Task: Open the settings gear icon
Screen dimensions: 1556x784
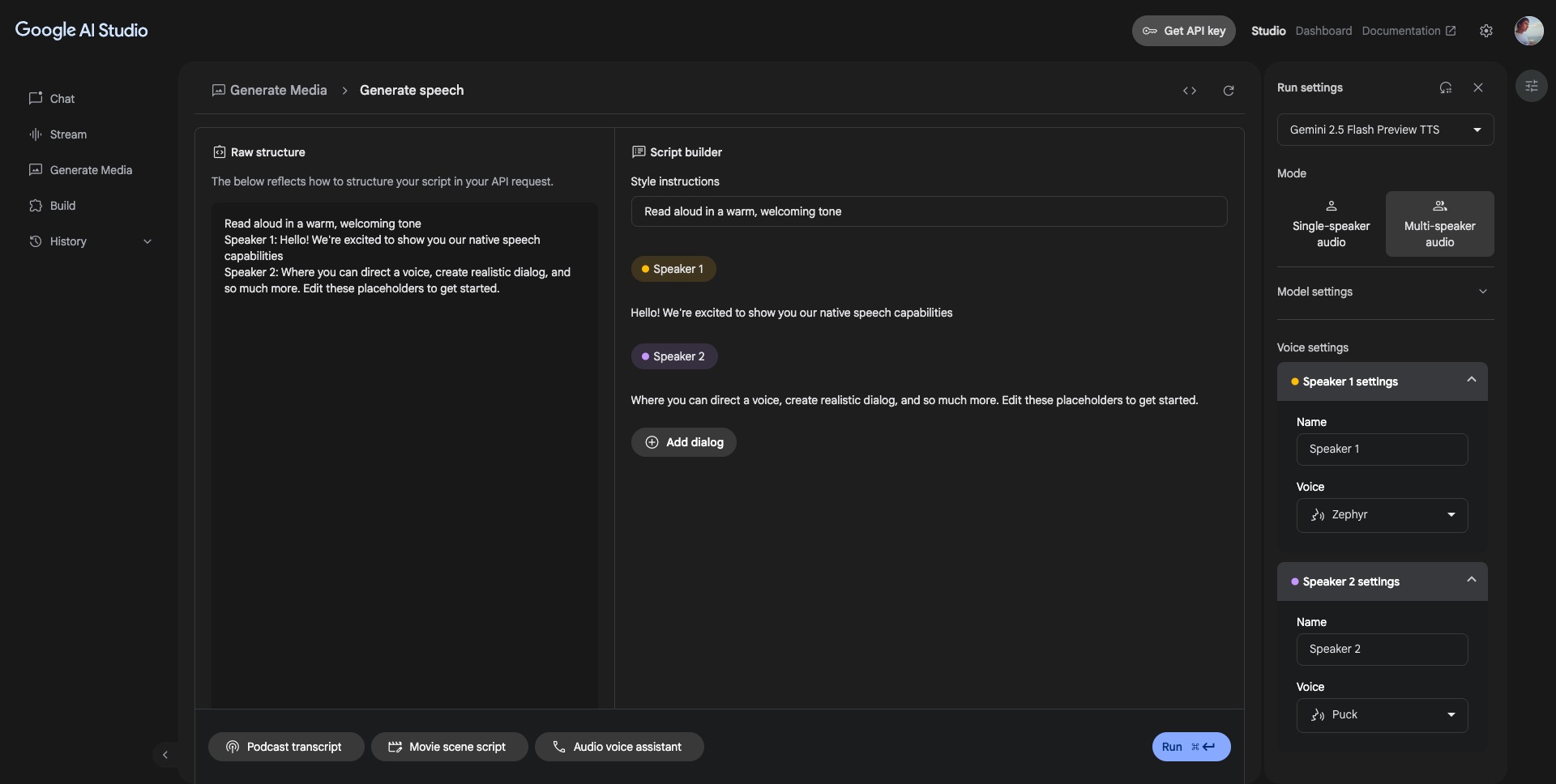Action: [1486, 31]
